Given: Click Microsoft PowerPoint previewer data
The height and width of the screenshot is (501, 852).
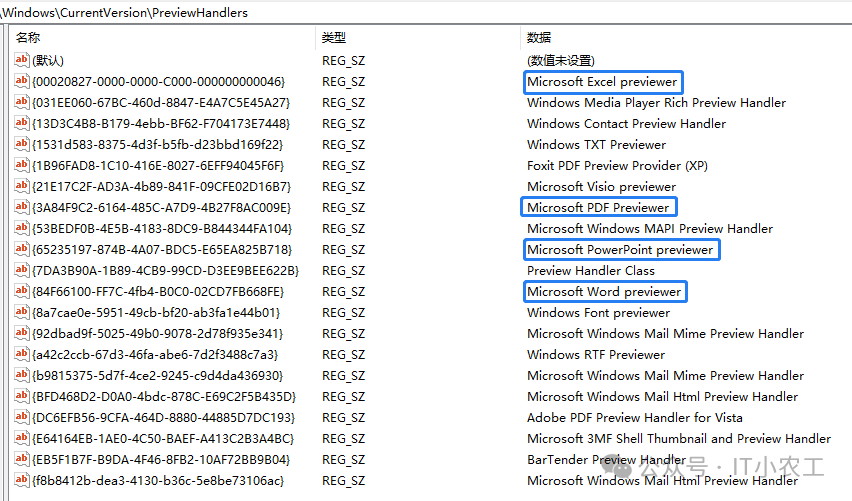Looking at the screenshot, I should (620, 250).
